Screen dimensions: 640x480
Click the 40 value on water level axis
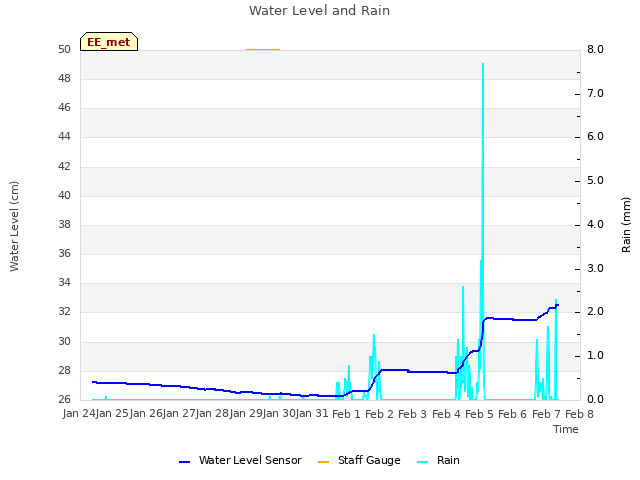[x=64, y=195]
